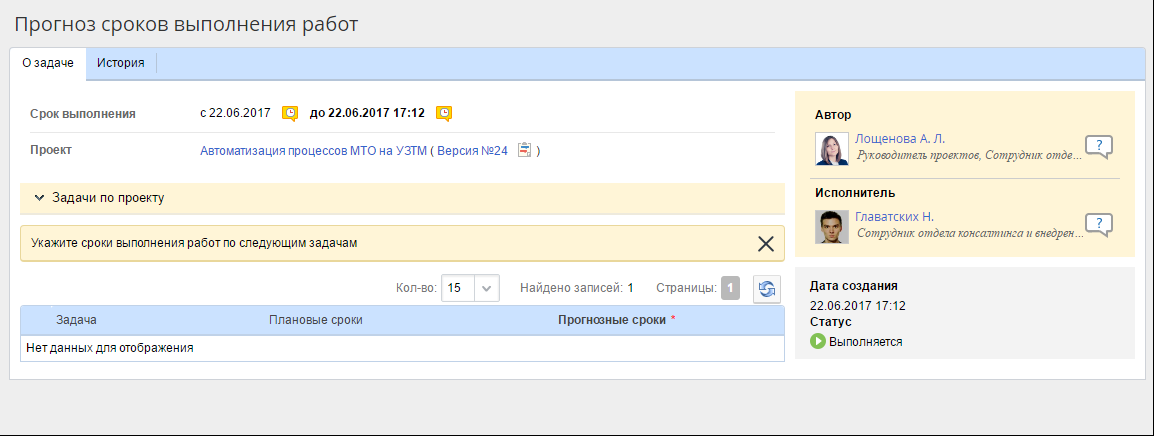Open project link Автоматизация процессов МТО на УЗТМ
Image resolution: width=1154 pixels, height=436 pixels.
pyautogui.click(x=313, y=151)
